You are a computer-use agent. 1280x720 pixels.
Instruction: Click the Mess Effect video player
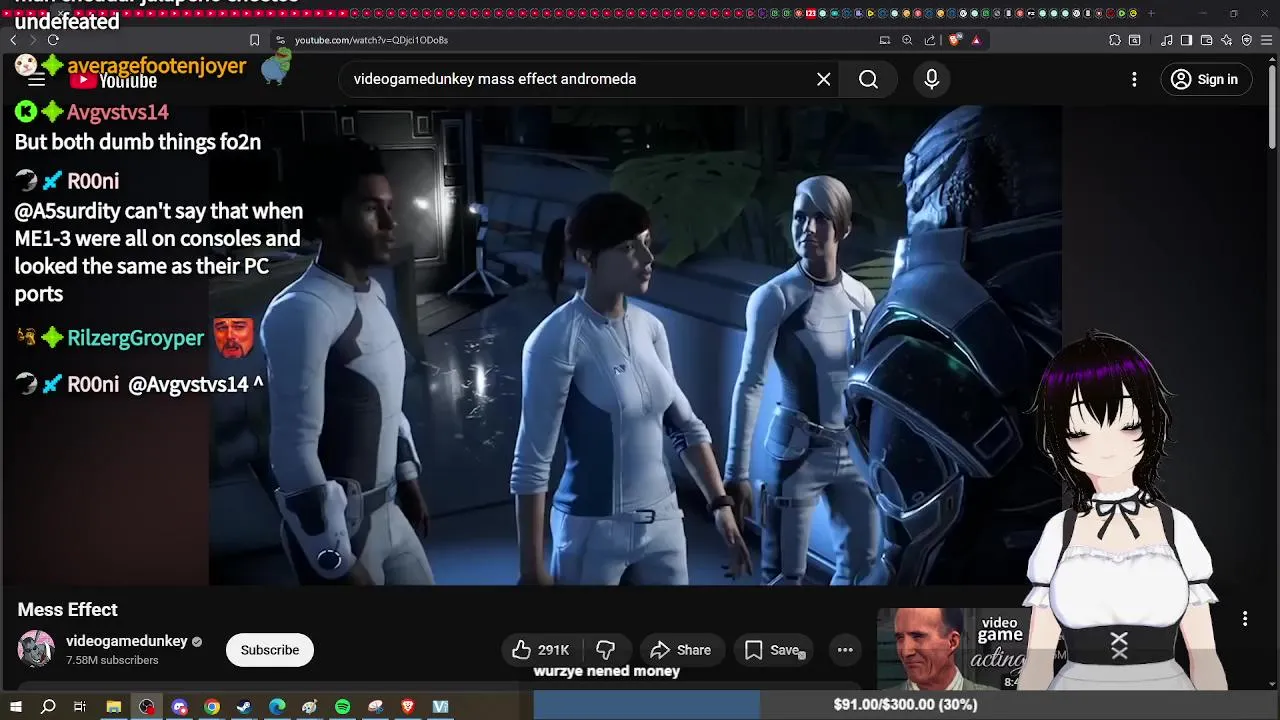coord(635,345)
